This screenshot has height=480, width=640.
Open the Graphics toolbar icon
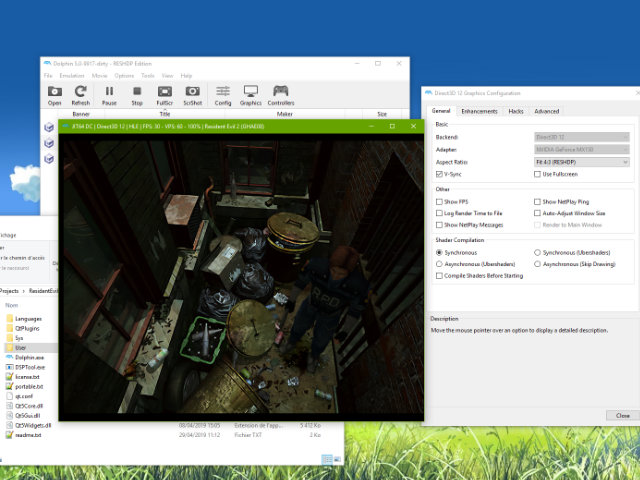tap(251, 96)
